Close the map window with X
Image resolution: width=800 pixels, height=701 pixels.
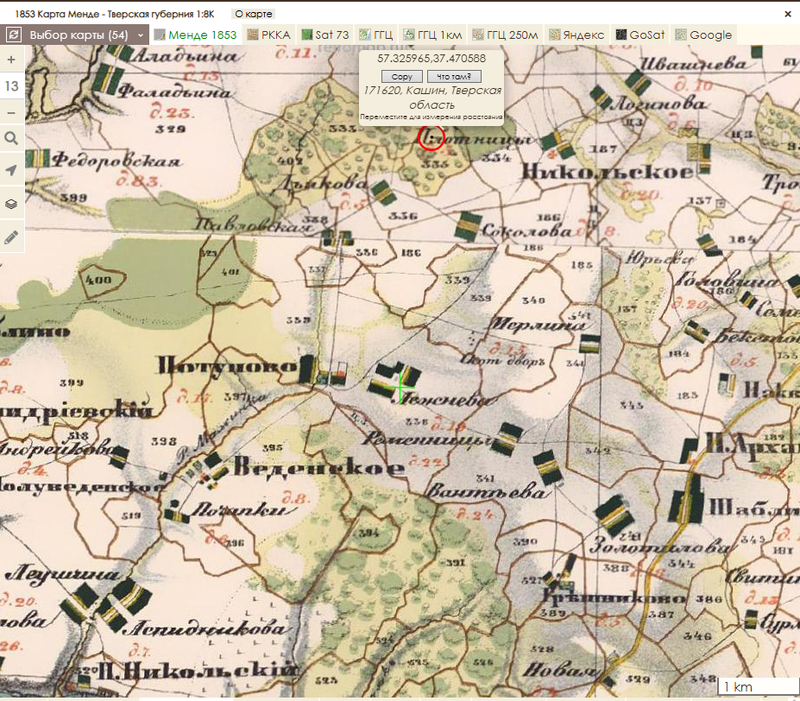788,14
